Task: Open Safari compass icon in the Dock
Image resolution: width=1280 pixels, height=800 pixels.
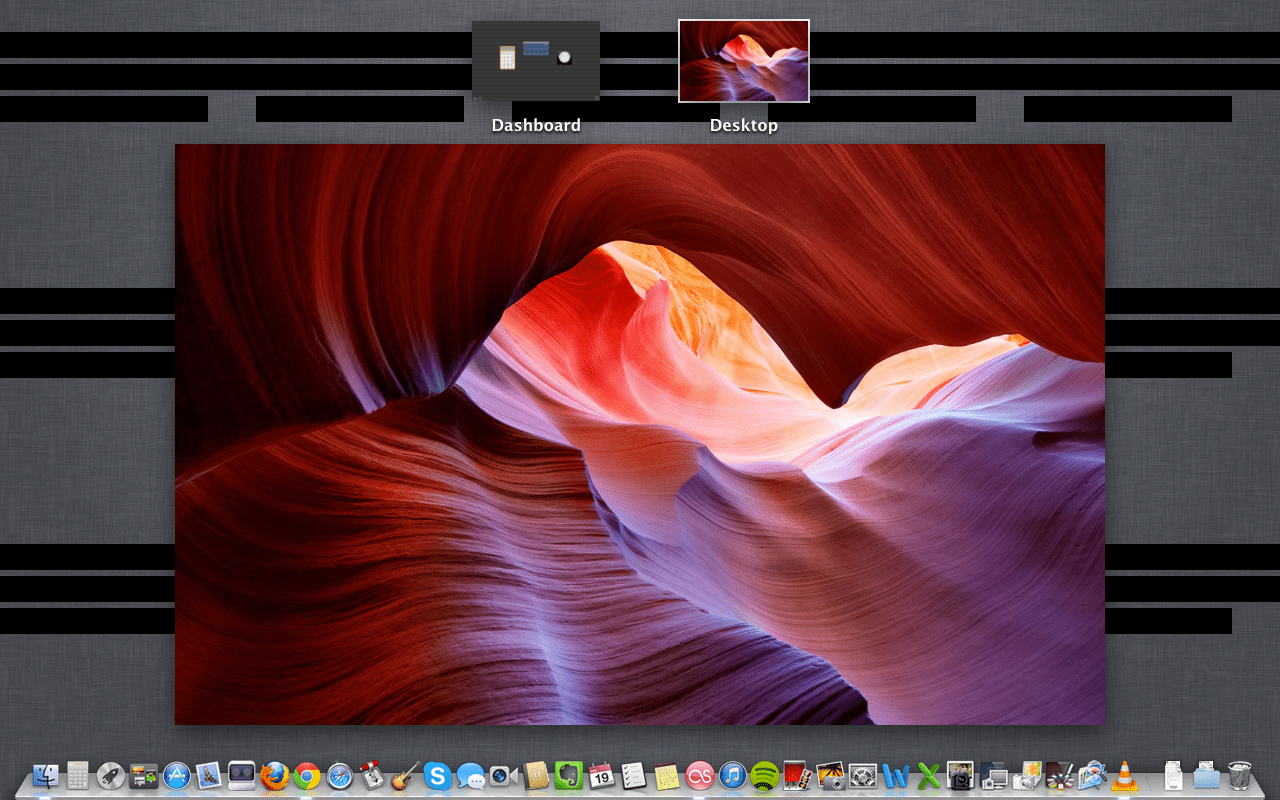Action: (x=339, y=775)
